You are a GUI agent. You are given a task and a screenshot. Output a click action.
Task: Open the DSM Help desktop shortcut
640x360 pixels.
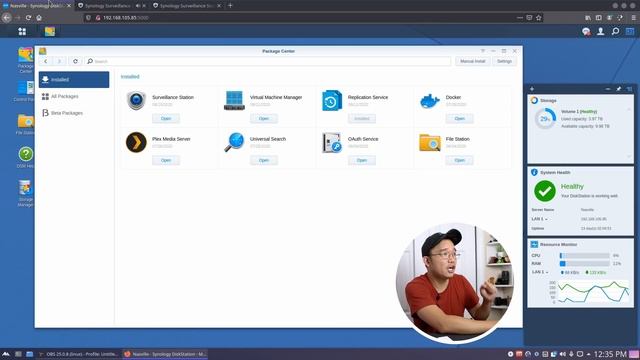[25, 158]
